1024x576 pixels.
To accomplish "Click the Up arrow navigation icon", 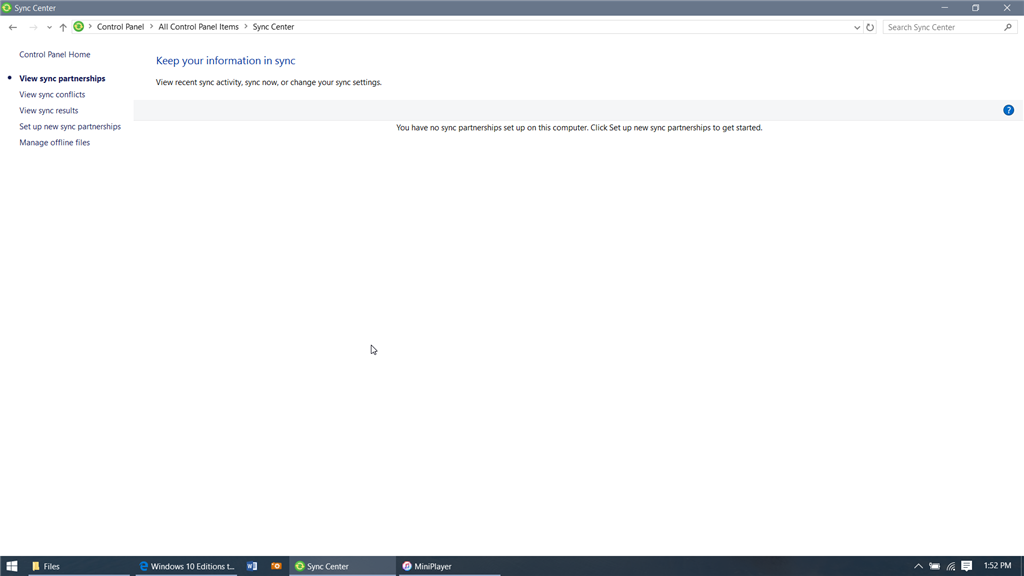I will (63, 27).
